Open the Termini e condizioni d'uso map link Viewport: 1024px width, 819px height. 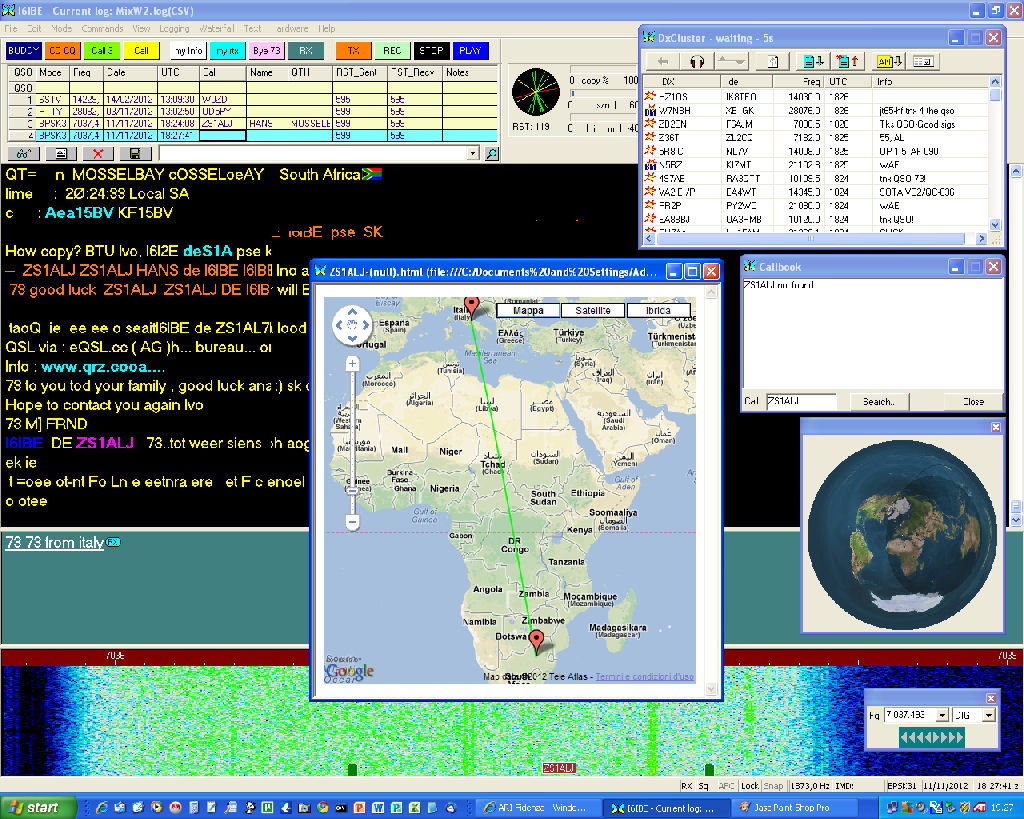point(645,677)
